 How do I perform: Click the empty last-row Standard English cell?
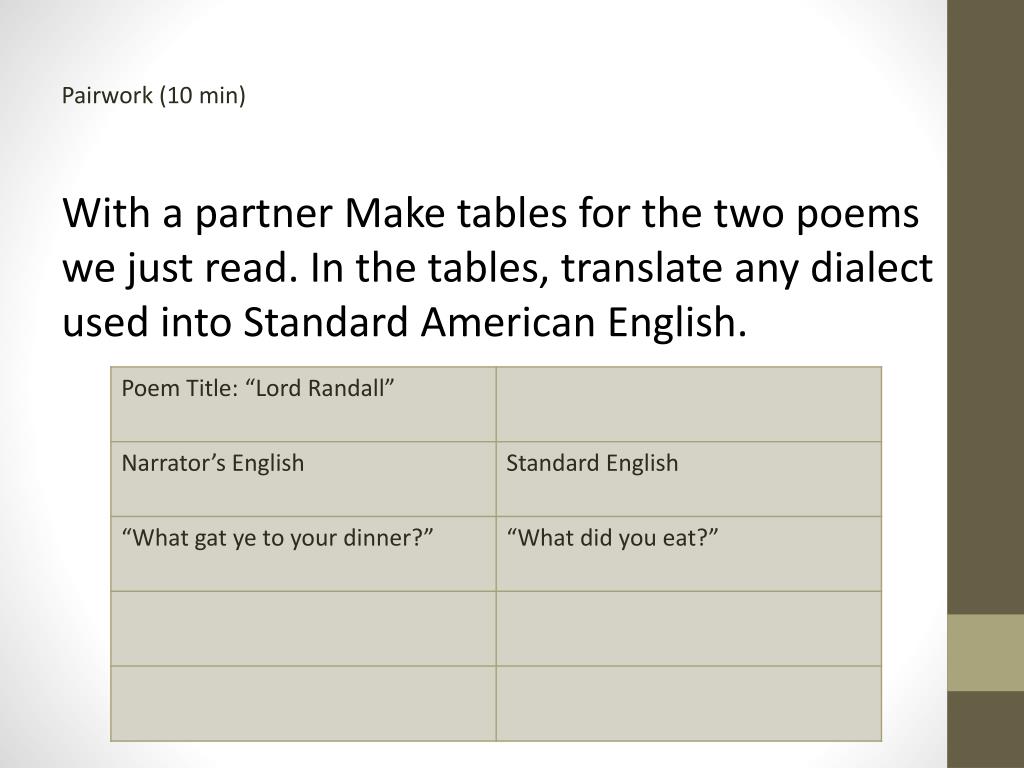pos(689,703)
